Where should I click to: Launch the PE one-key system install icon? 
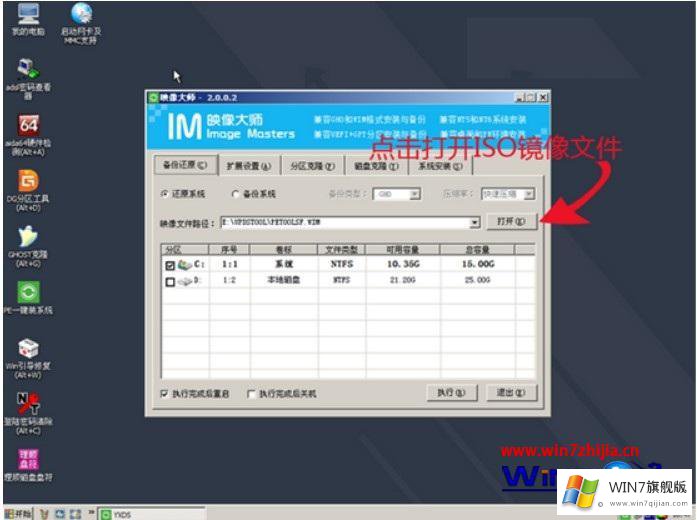28,298
